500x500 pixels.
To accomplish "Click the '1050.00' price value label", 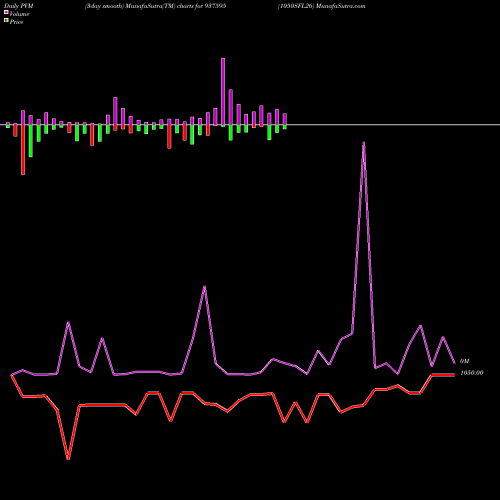I will 472,373.
